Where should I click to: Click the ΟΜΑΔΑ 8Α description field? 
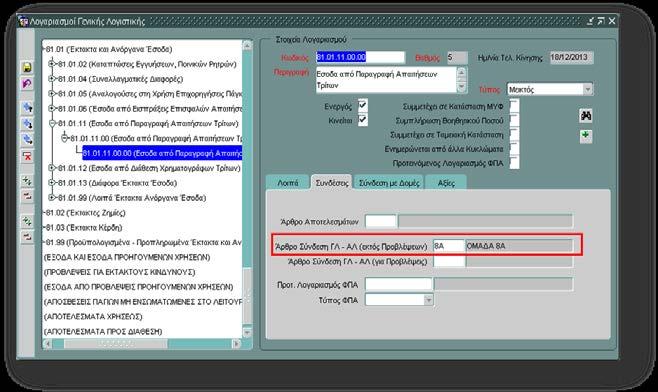click(x=519, y=246)
